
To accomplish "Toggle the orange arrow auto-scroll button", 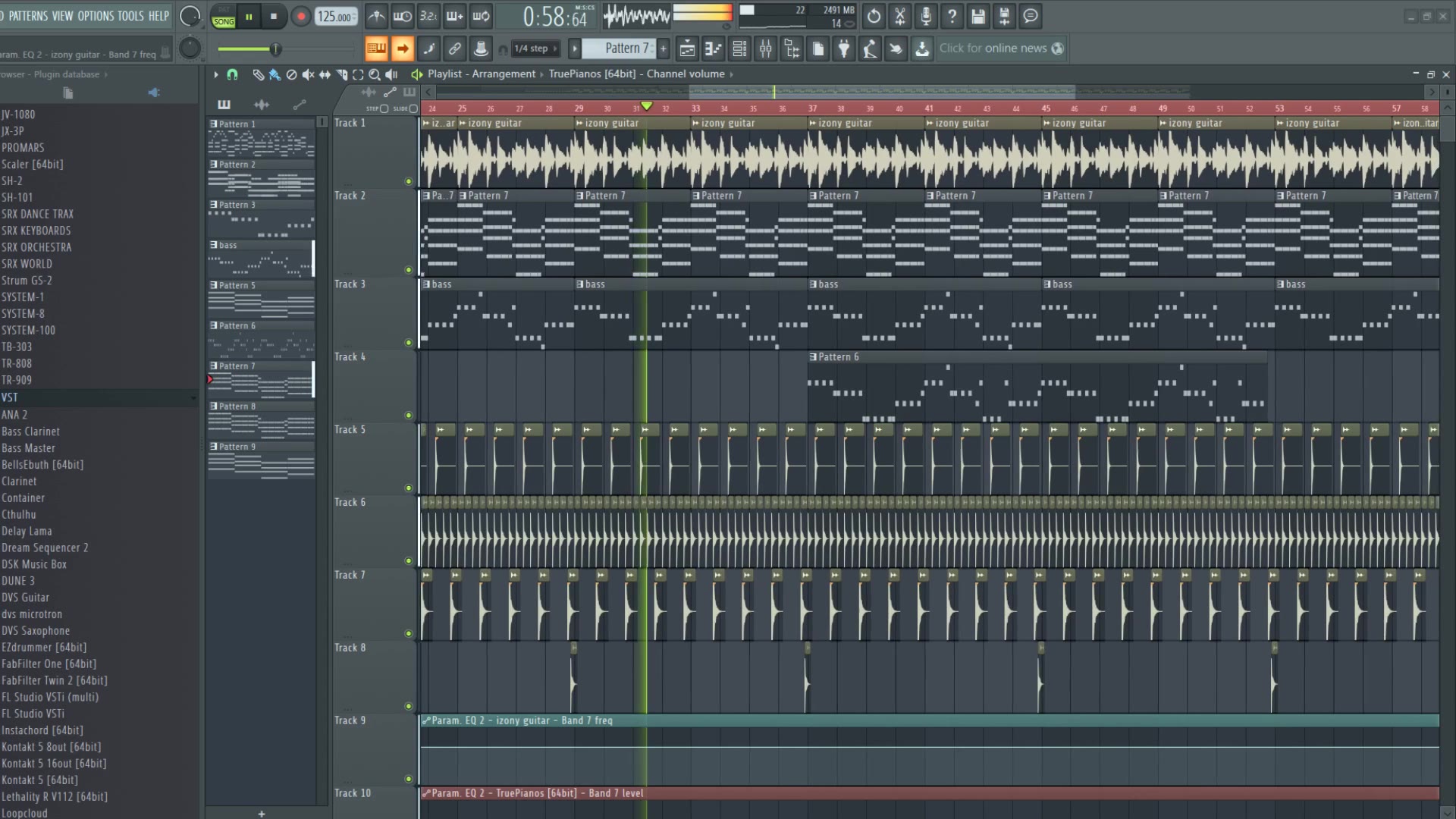I will [403, 49].
